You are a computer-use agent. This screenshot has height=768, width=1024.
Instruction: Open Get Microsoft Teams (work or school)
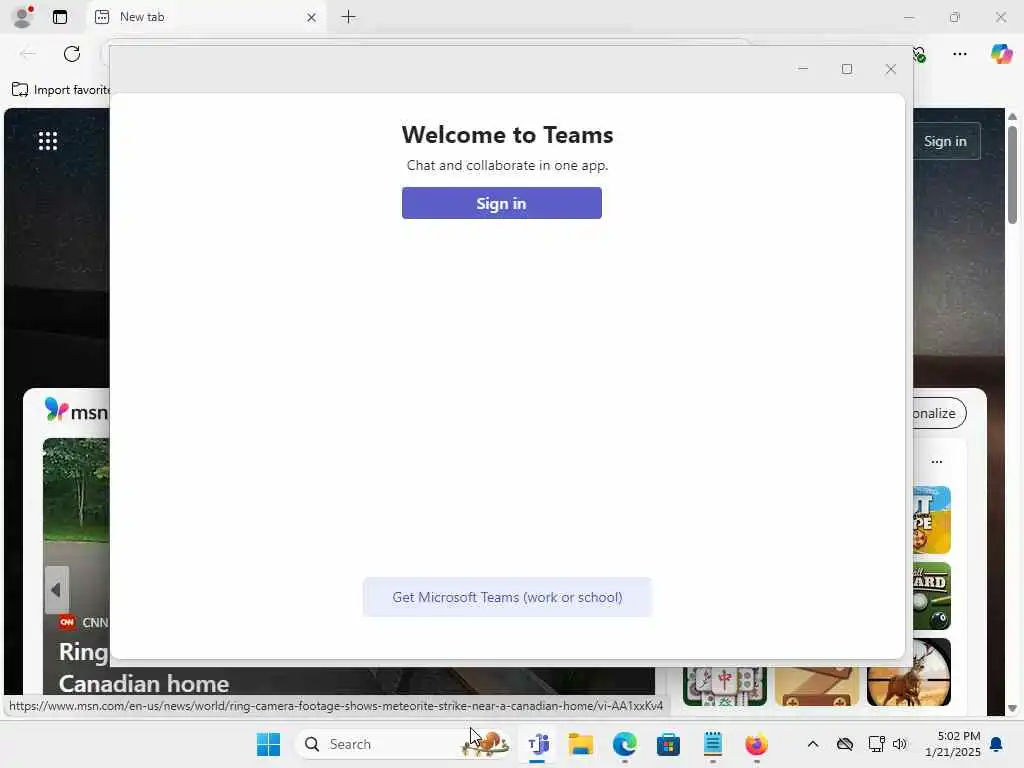pyautogui.click(x=507, y=597)
